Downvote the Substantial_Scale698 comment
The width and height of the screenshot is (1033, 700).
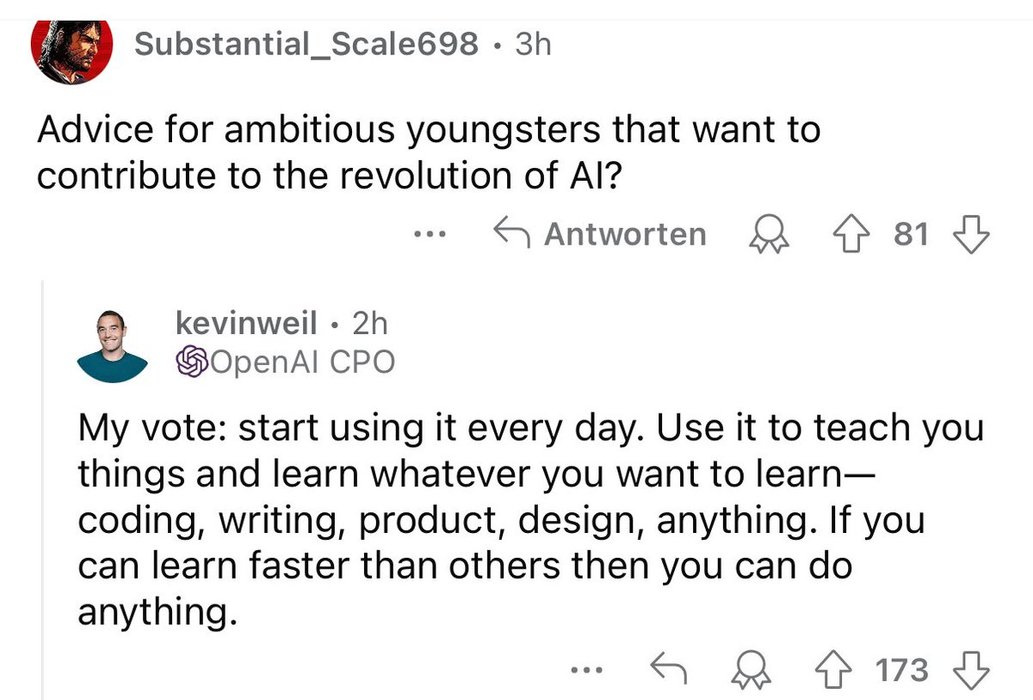point(970,235)
